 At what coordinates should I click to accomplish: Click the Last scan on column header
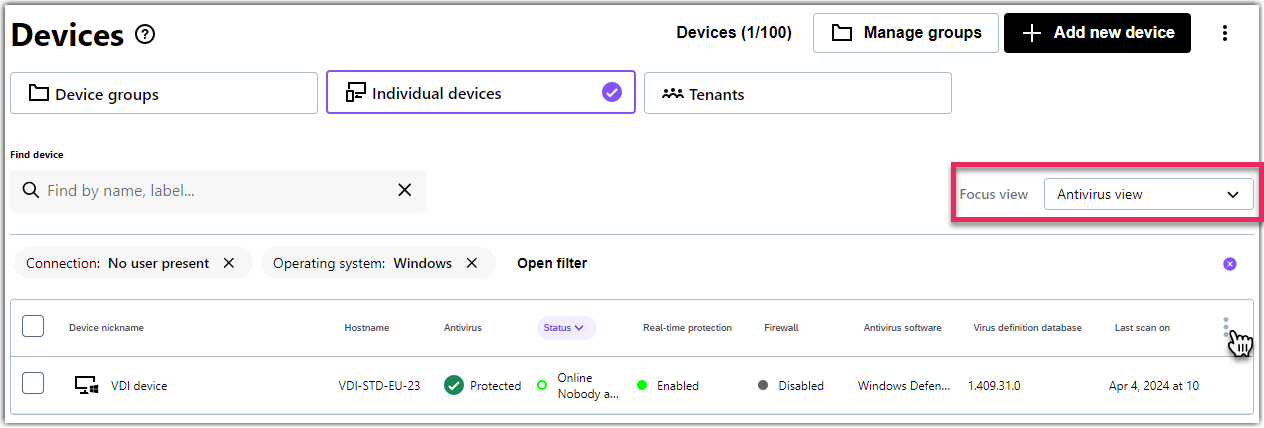[x=1142, y=328]
